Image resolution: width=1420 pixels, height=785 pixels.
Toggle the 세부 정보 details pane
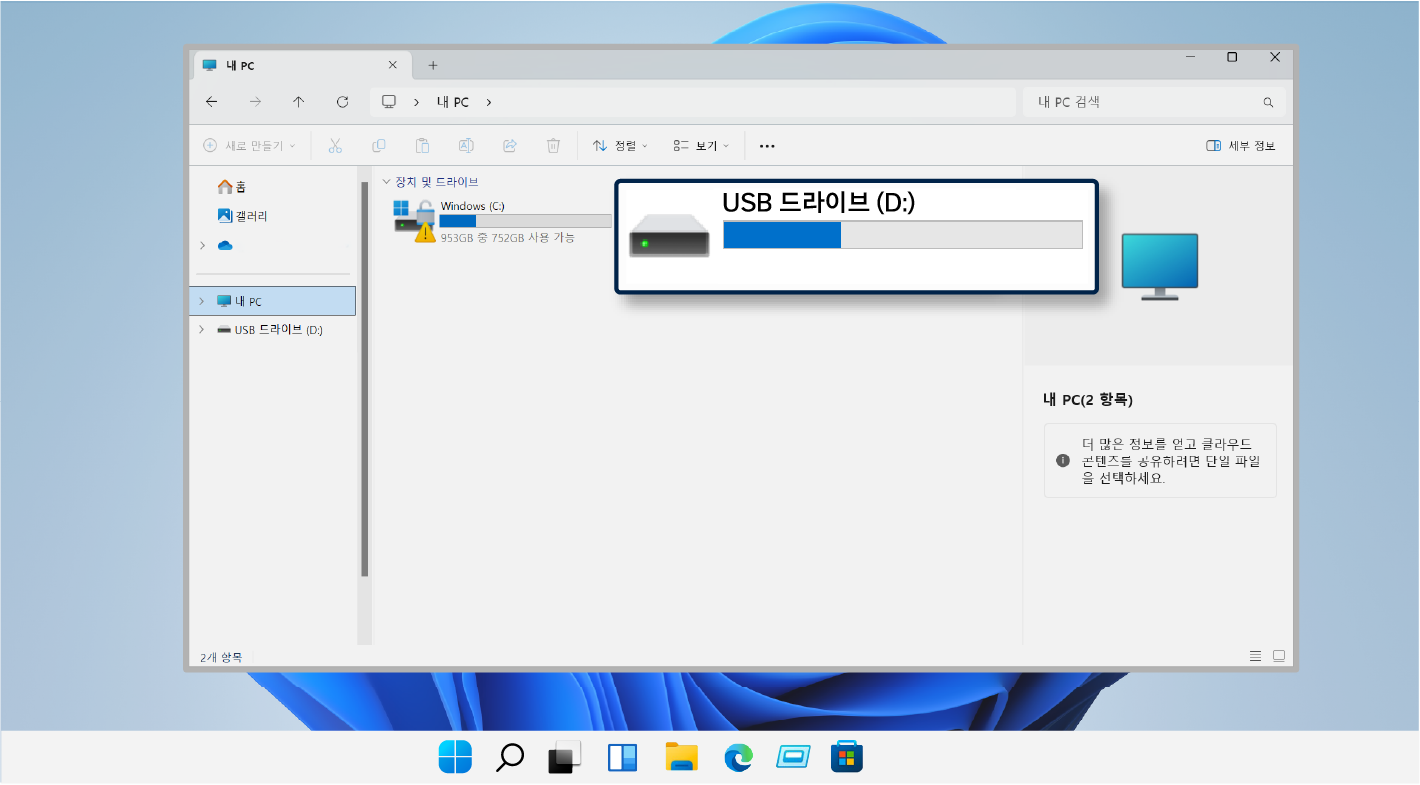tap(1241, 146)
